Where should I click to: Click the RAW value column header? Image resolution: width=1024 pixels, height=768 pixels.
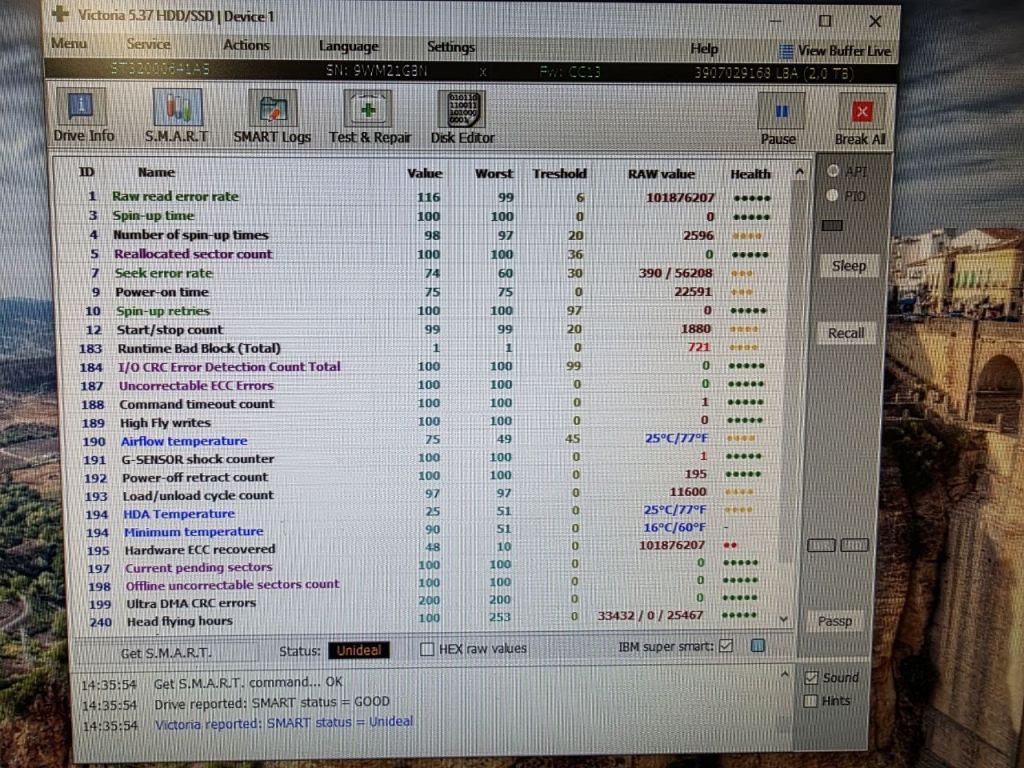[661, 174]
